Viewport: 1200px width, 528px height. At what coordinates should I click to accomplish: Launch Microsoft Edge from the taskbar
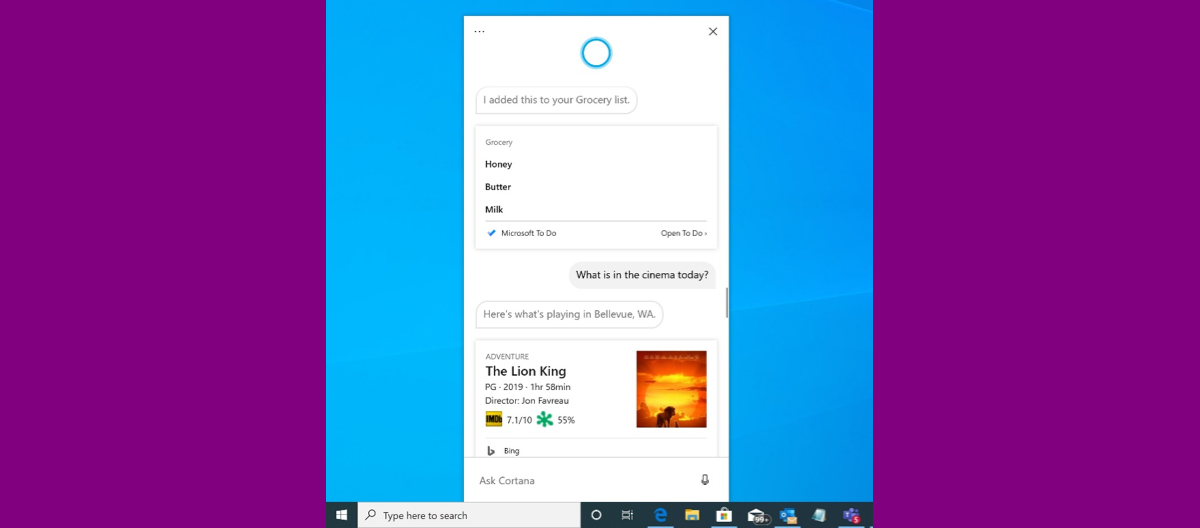click(x=660, y=515)
